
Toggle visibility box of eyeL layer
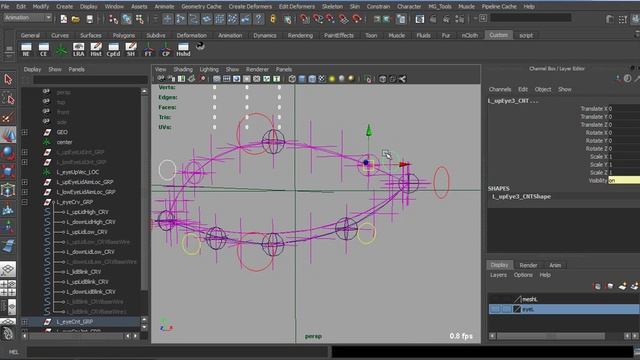(x=495, y=309)
